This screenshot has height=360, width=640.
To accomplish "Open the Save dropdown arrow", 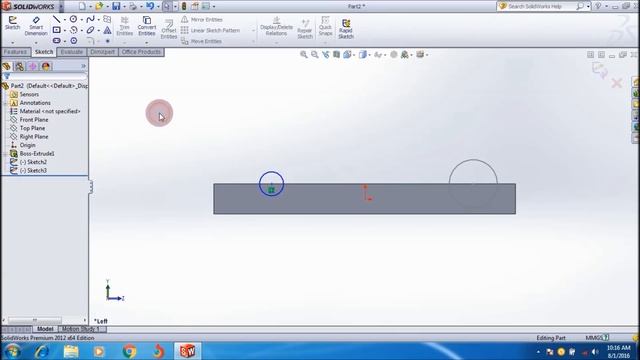I will coord(124,7).
